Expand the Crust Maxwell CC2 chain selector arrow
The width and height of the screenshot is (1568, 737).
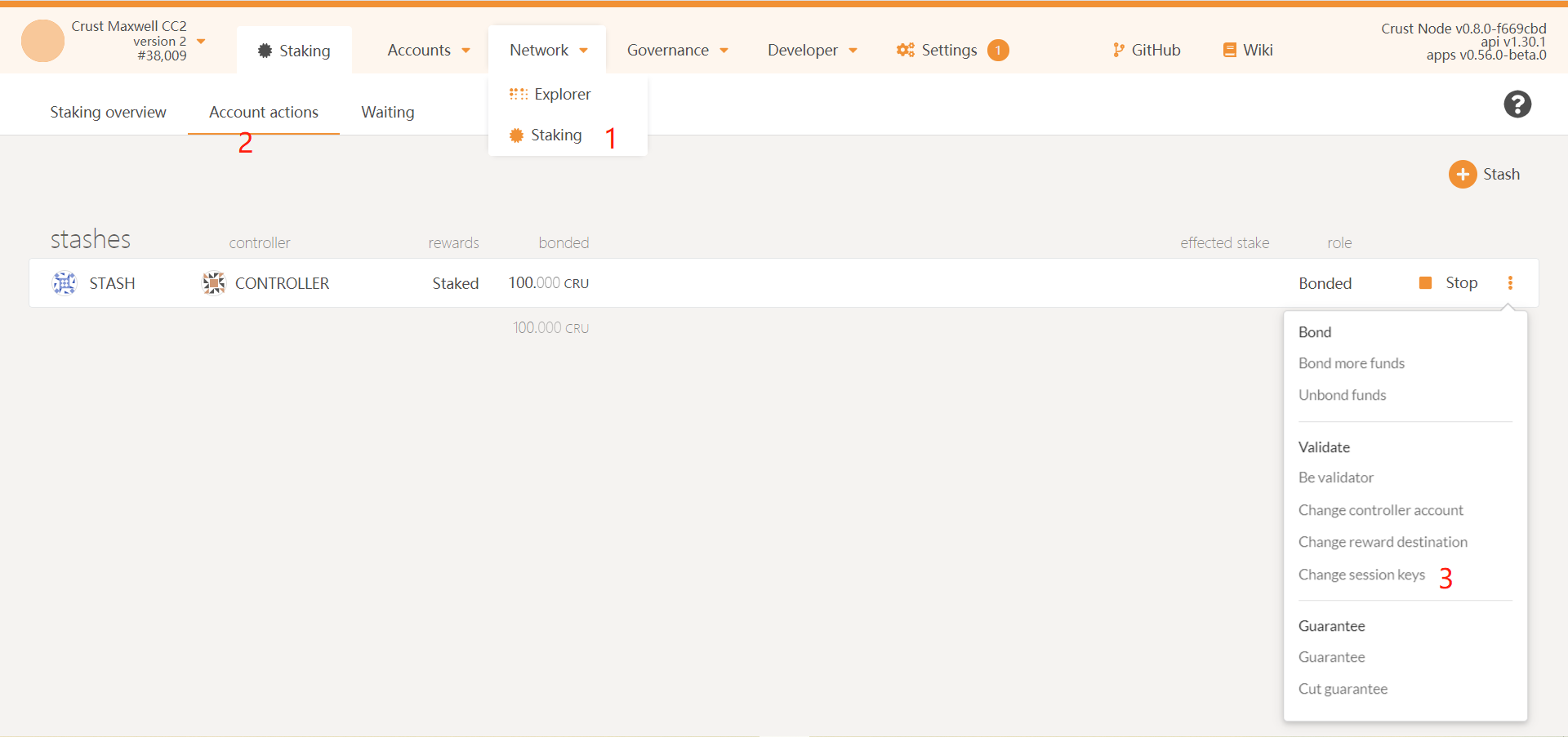click(x=201, y=42)
